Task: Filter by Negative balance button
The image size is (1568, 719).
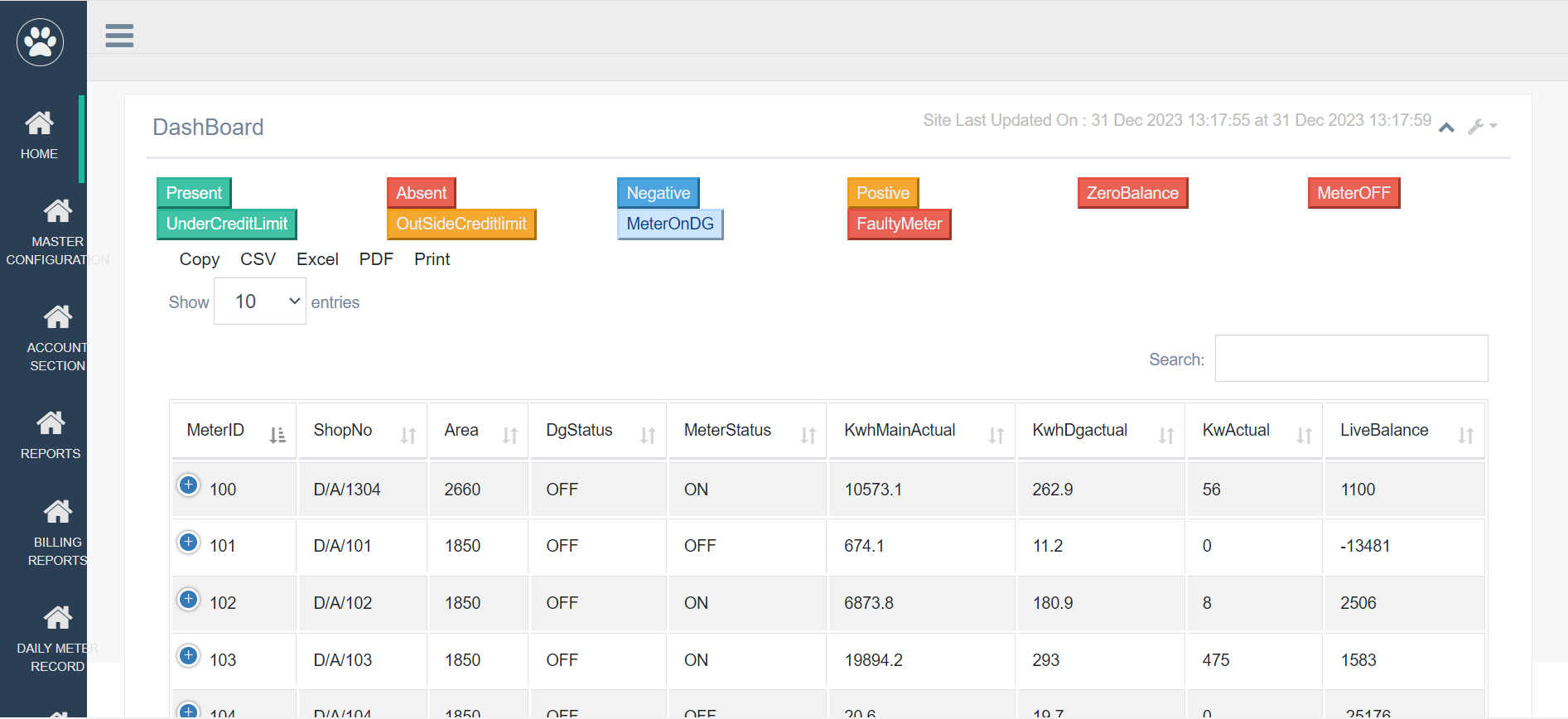Action: tap(658, 193)
